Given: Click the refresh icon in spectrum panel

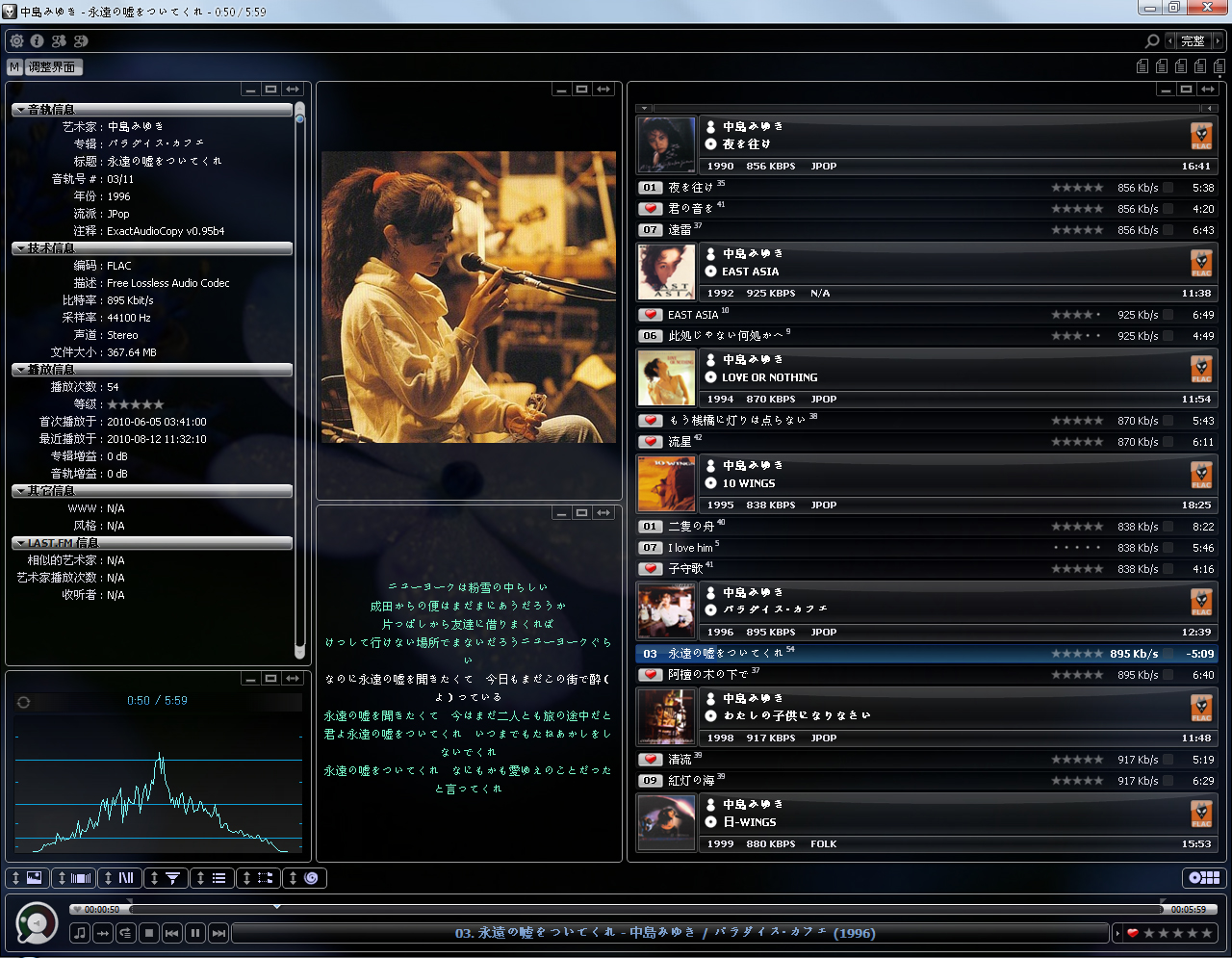Looking at the screenshot, I should point(23,702).
